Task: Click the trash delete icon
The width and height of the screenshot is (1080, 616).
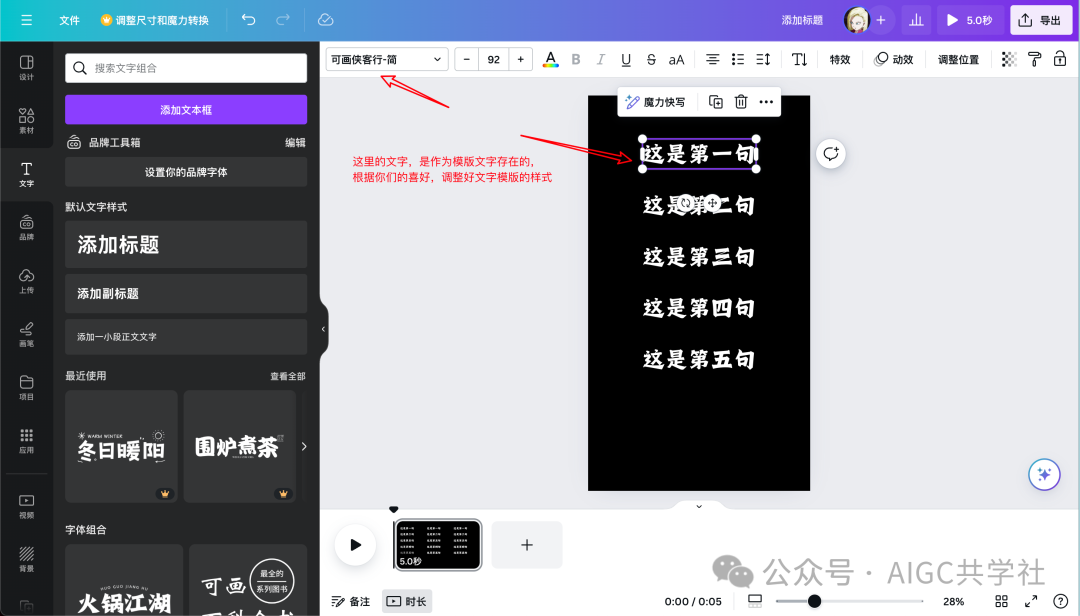Action: pyautogui.click(x=741, y=102)
